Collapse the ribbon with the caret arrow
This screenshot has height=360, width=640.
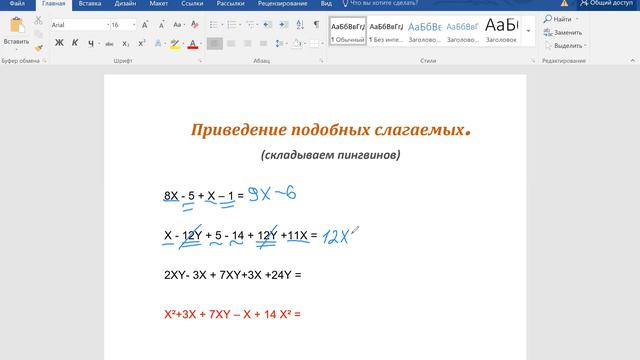(x=632, y=60)
